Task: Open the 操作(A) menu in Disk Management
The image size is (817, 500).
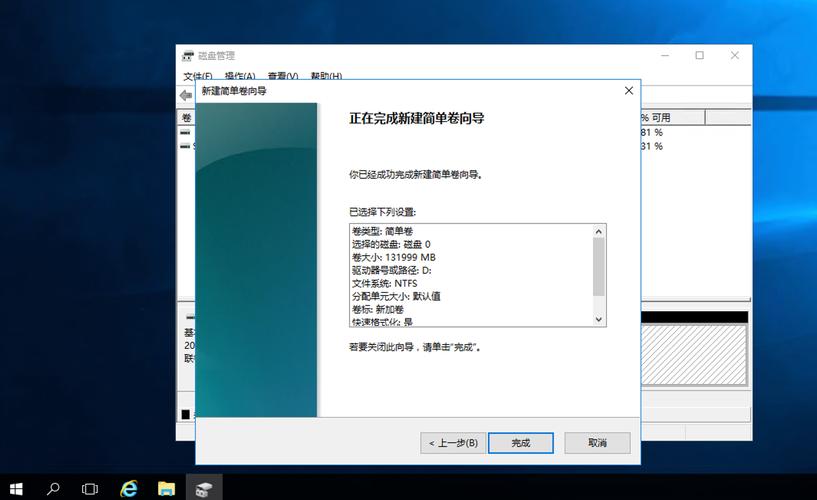Action: coord(240,76)
